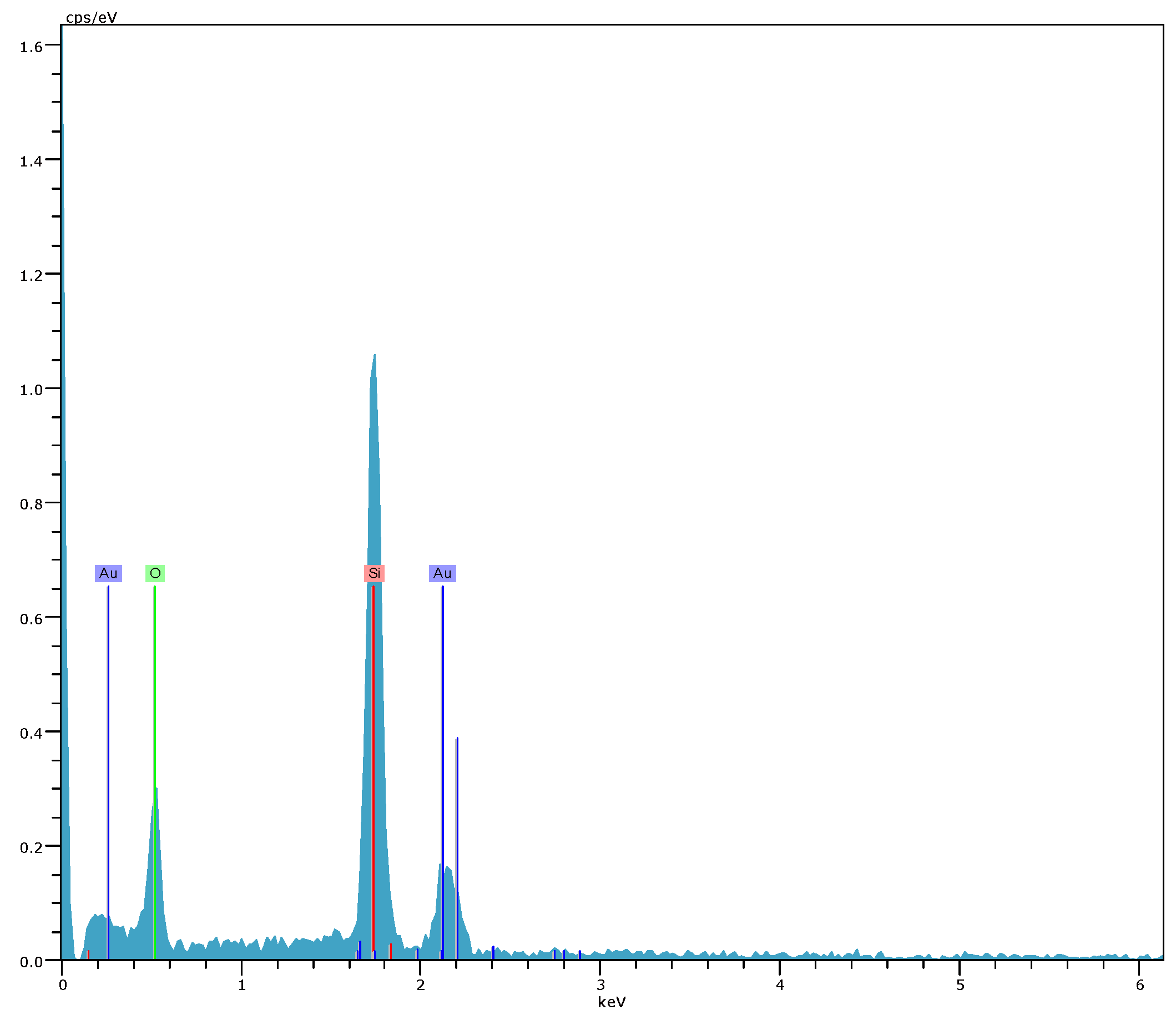Click the left Au element label
The height and width of the screenshot is (1020, 1176).
point(108,573)
